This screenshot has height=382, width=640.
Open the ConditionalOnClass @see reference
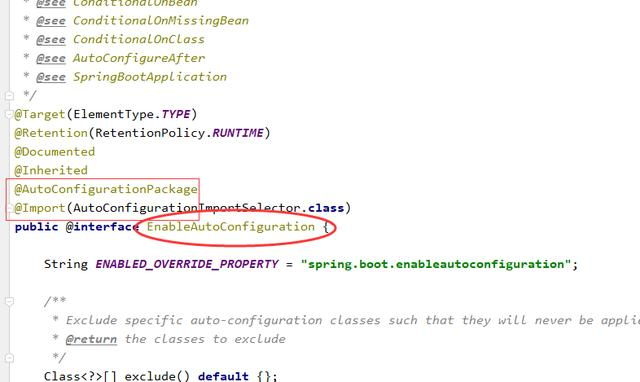[x=139, y=40]
